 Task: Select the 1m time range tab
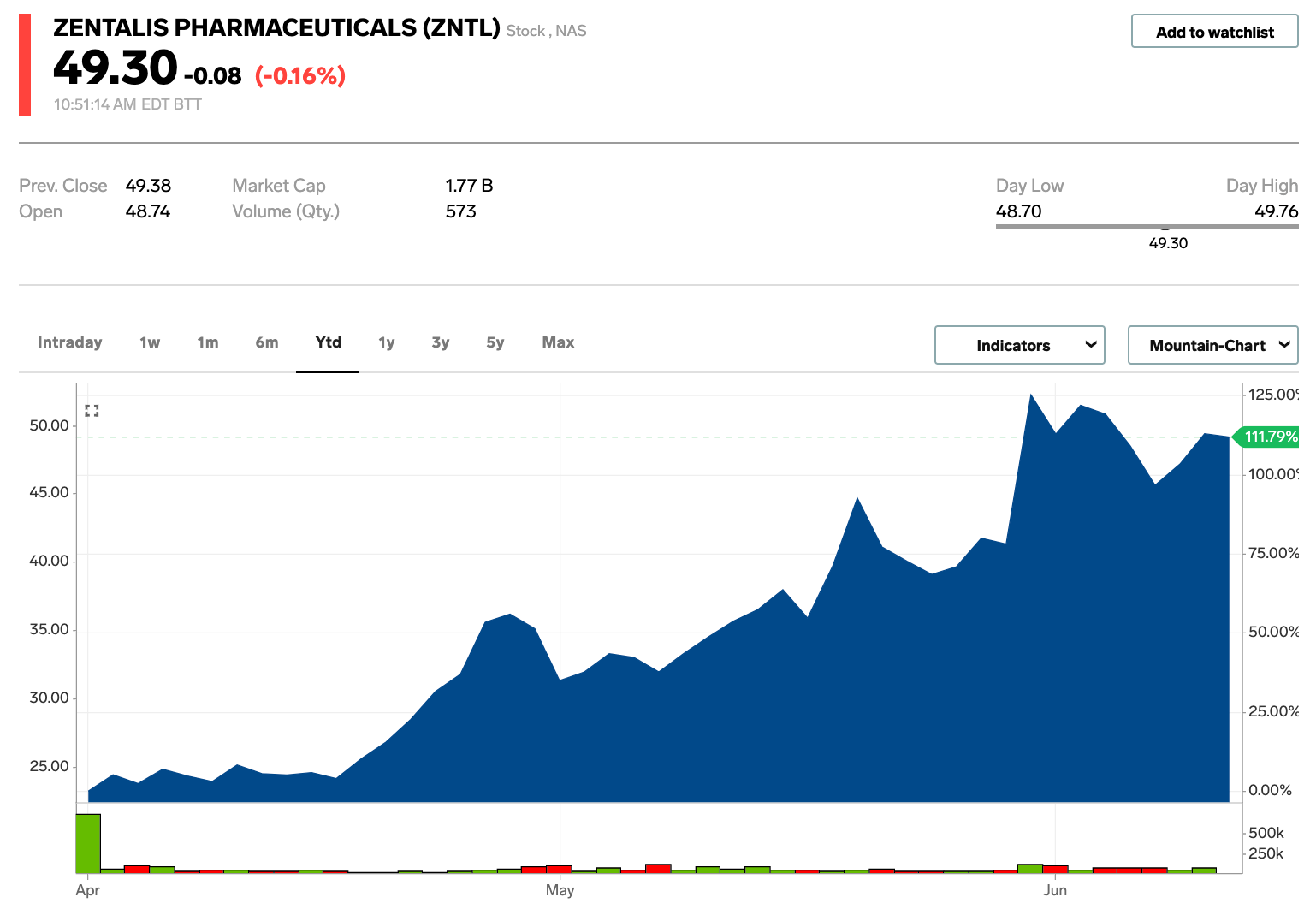point(208,342)
